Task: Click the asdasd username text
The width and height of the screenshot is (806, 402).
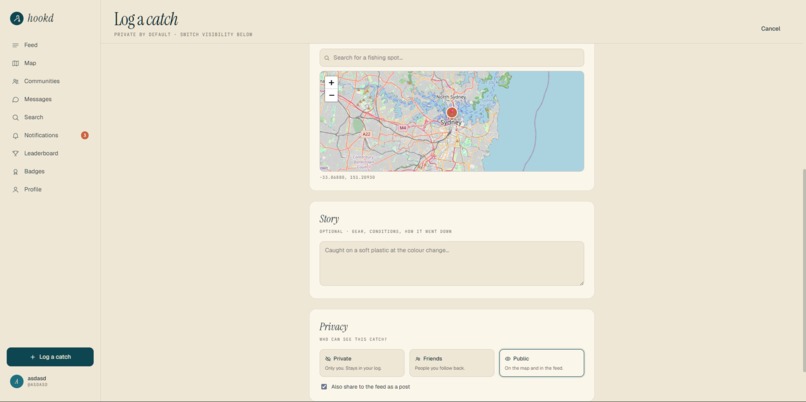Action: (37, 378)
